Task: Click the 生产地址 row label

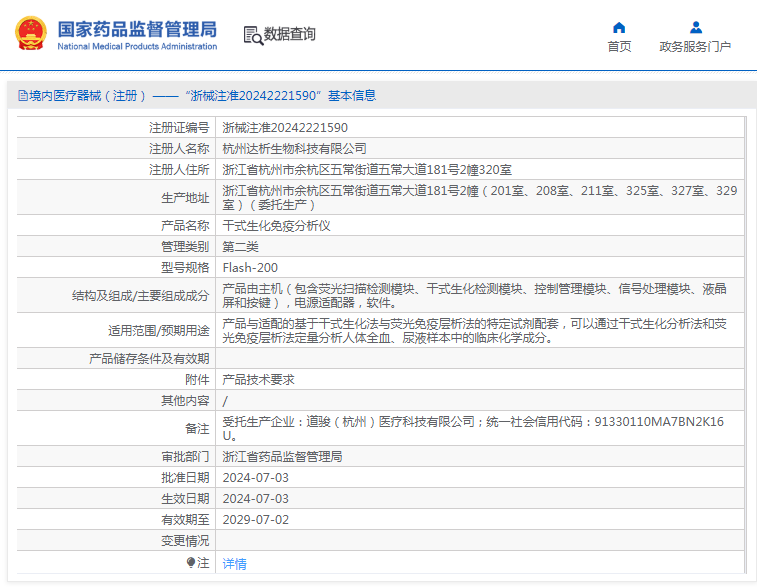Action: pyautogui.click(x=185, y=197)
